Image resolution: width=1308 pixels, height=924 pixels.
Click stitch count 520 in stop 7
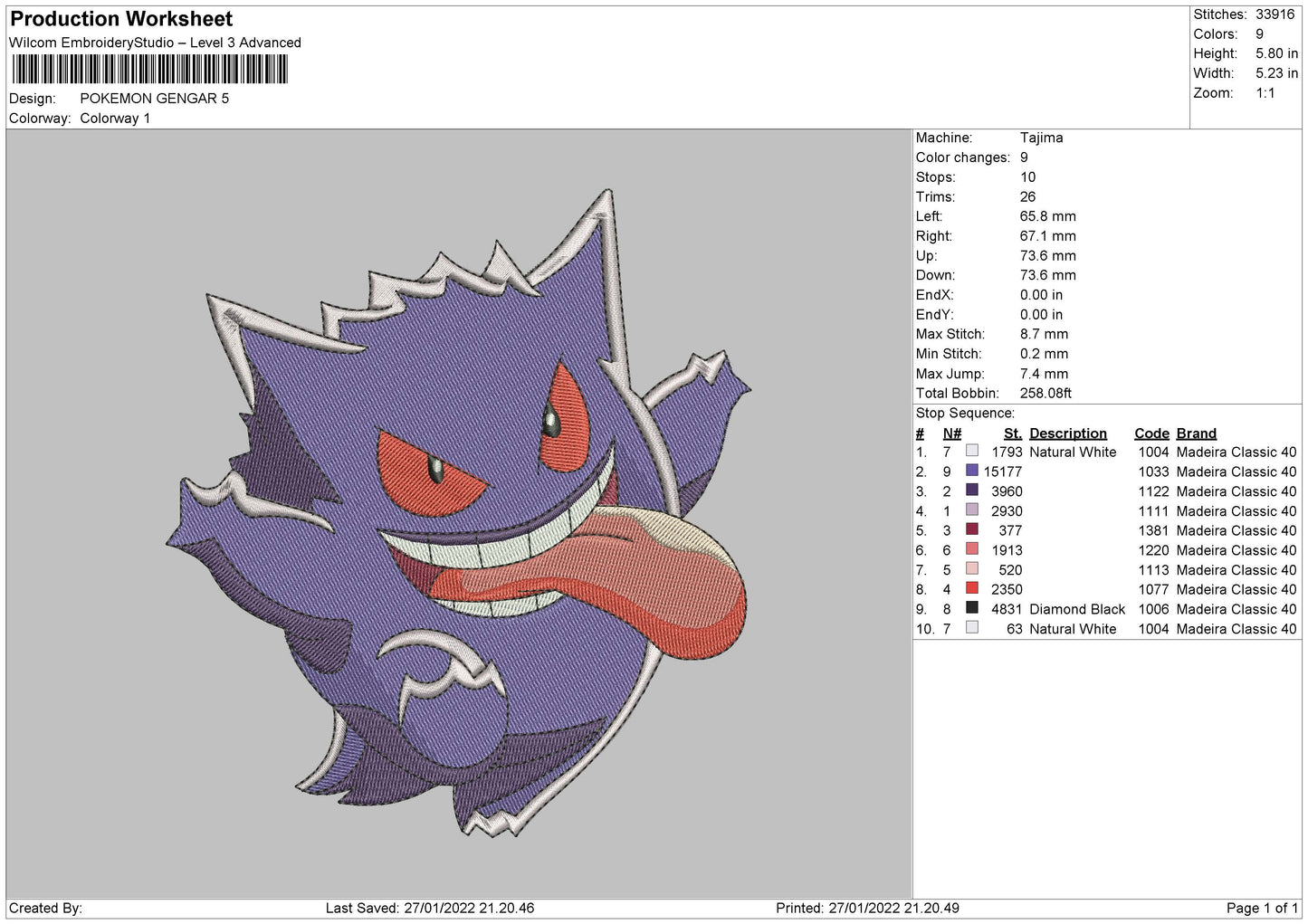[x=1010, y=570]
